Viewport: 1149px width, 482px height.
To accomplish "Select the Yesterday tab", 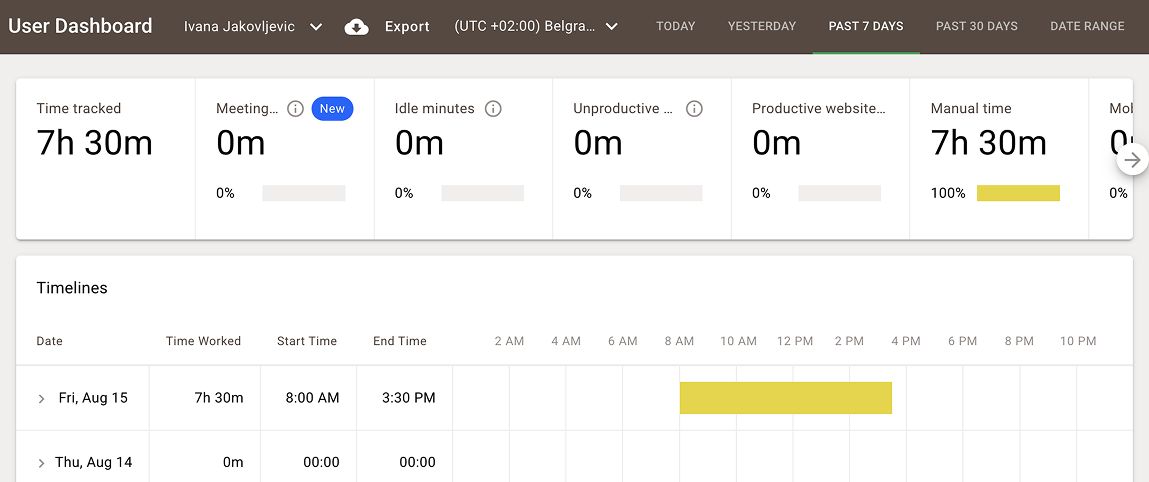I will pos(762,27).
